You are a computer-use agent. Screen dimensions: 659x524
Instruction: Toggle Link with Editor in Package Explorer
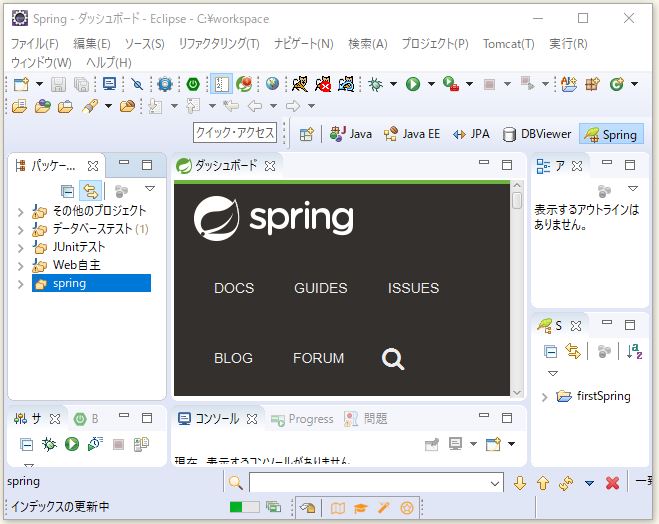click(90, 192)
